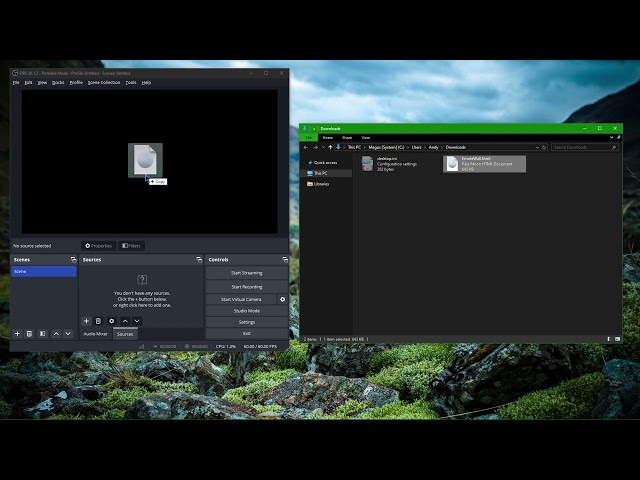Go forward in the Downloads Explorer window
The height and width of the screenshot is (480, 640).
(315, 147)
